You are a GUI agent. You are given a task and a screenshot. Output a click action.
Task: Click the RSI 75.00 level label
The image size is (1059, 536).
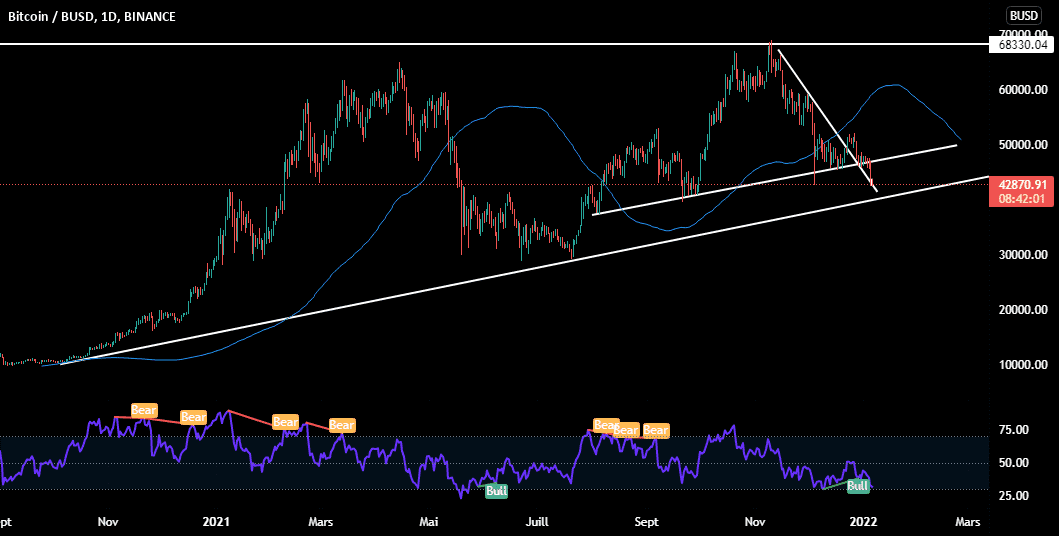coord(1014,429)
